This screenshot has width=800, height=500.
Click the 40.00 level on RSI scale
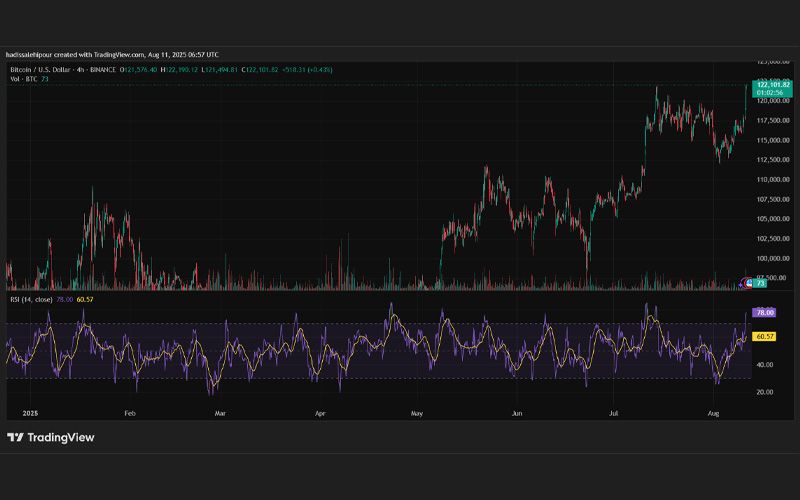point(765,365)
